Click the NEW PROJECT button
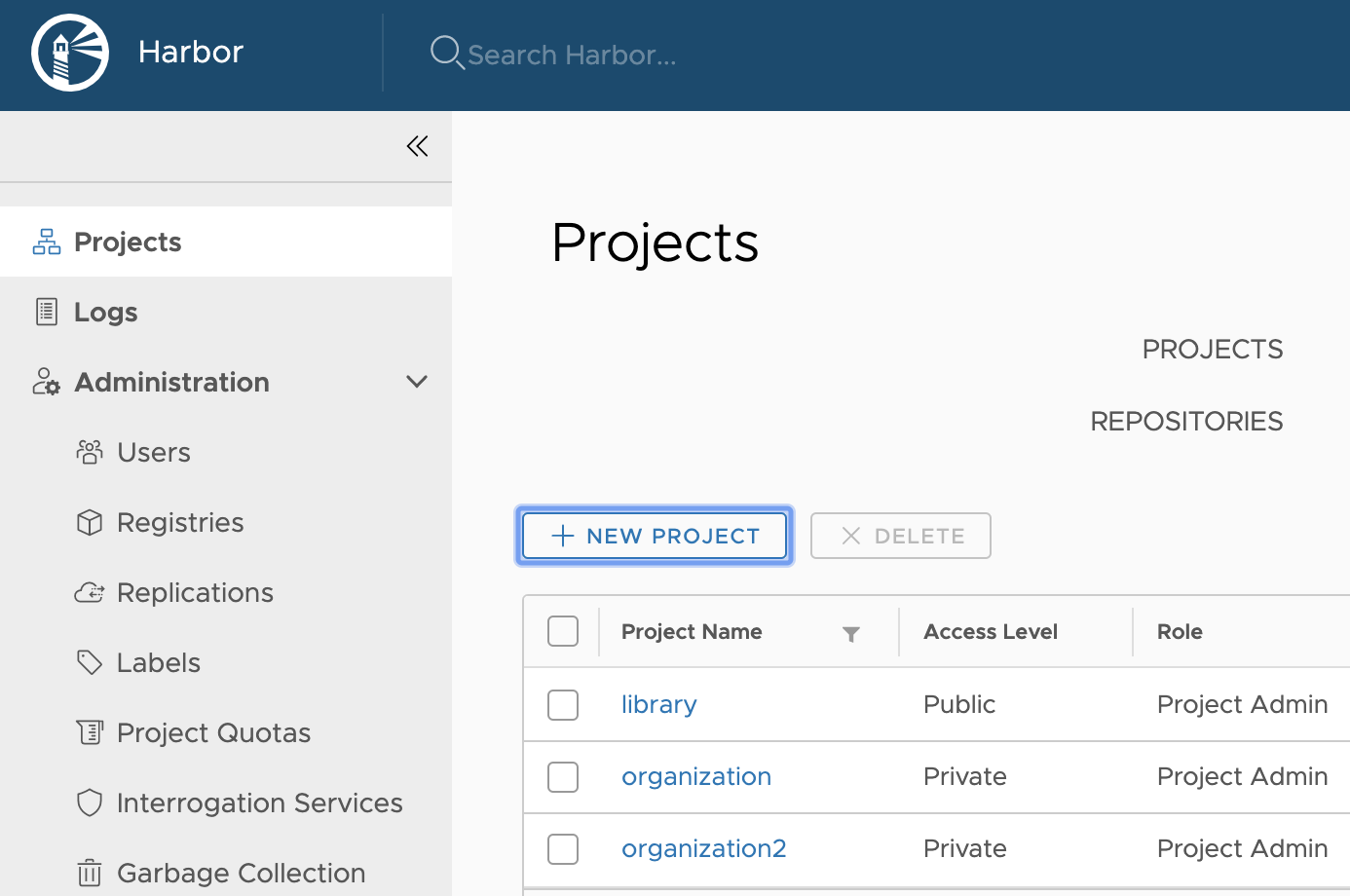This screenshot has height=896, width=1350. point(655,536)
